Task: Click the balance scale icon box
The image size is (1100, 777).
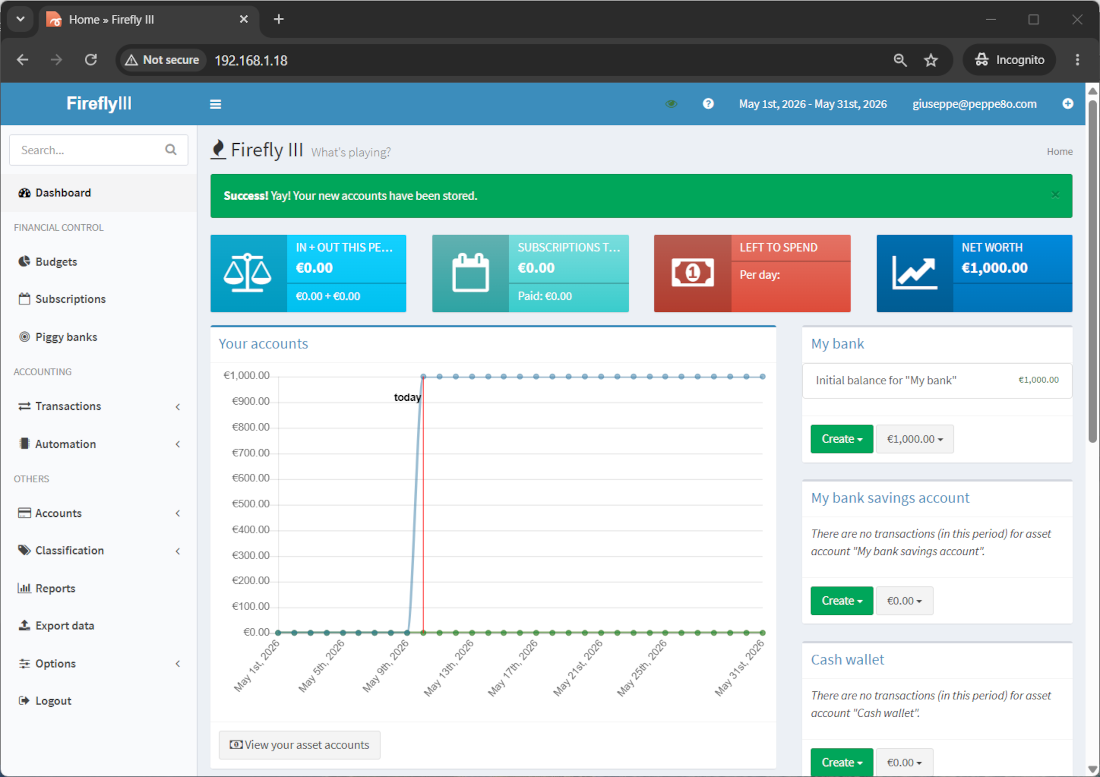Action: click(x=248, y=273)
